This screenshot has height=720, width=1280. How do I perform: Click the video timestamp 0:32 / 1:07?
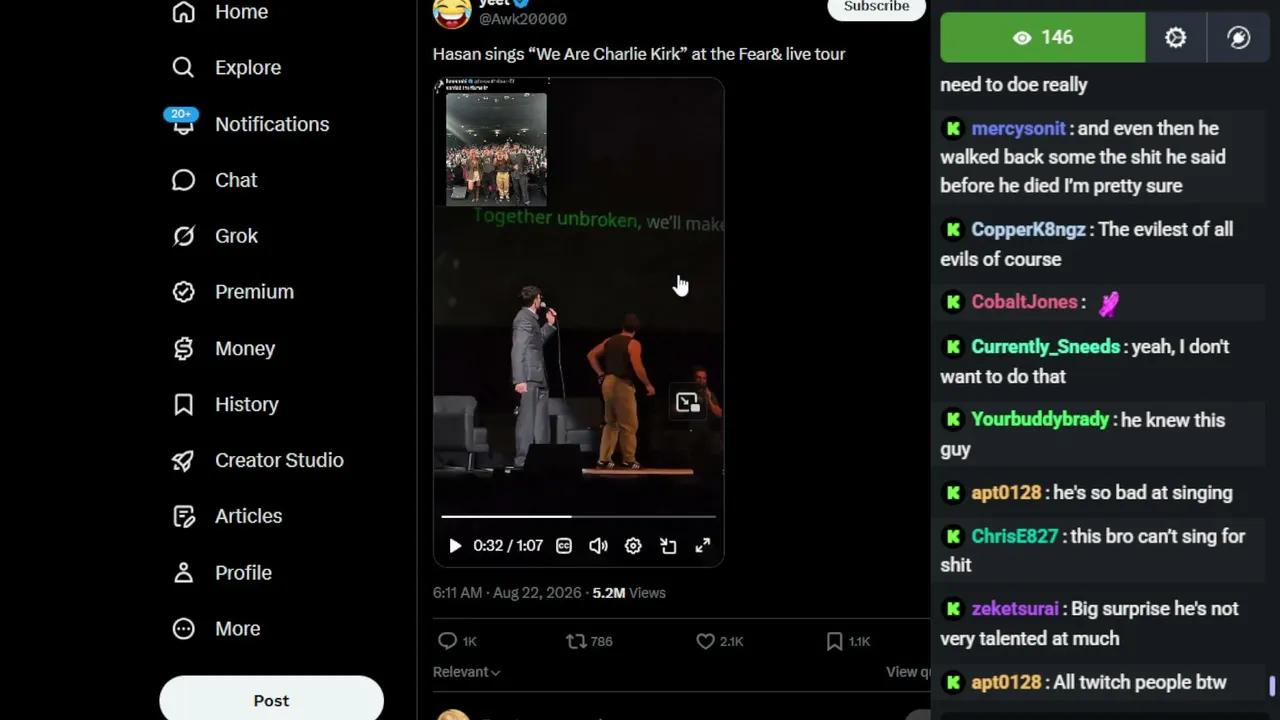[x=508, y=546]
